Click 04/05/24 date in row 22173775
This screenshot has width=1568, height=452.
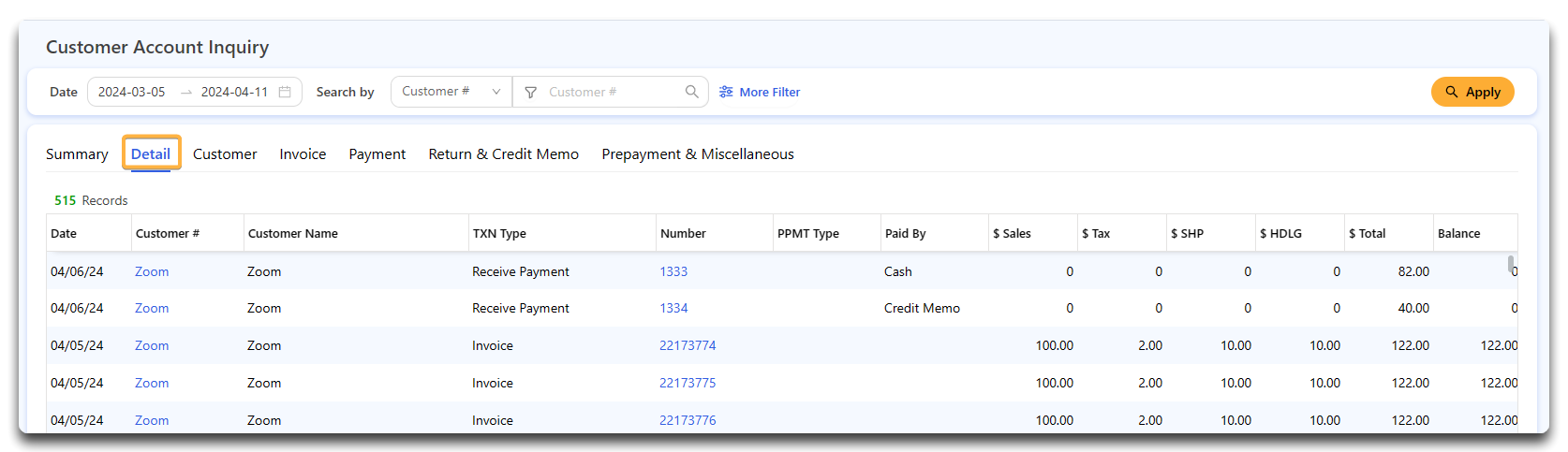[77, 383]
